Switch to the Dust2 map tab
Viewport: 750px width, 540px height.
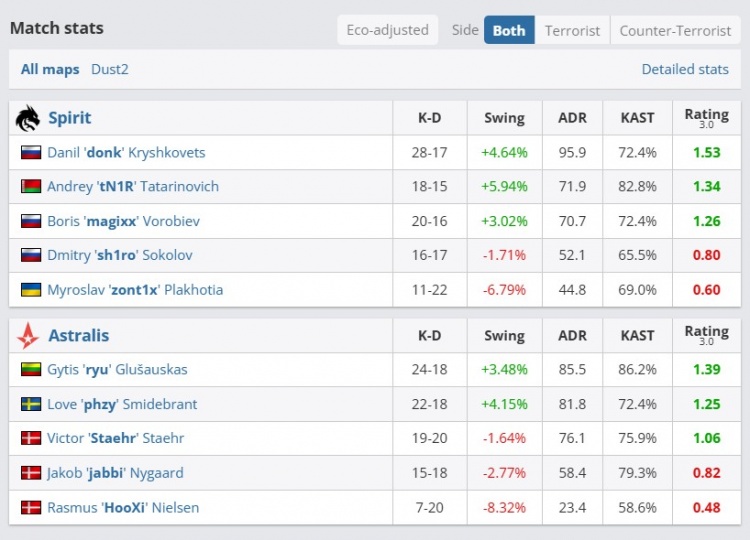[110, 69]
